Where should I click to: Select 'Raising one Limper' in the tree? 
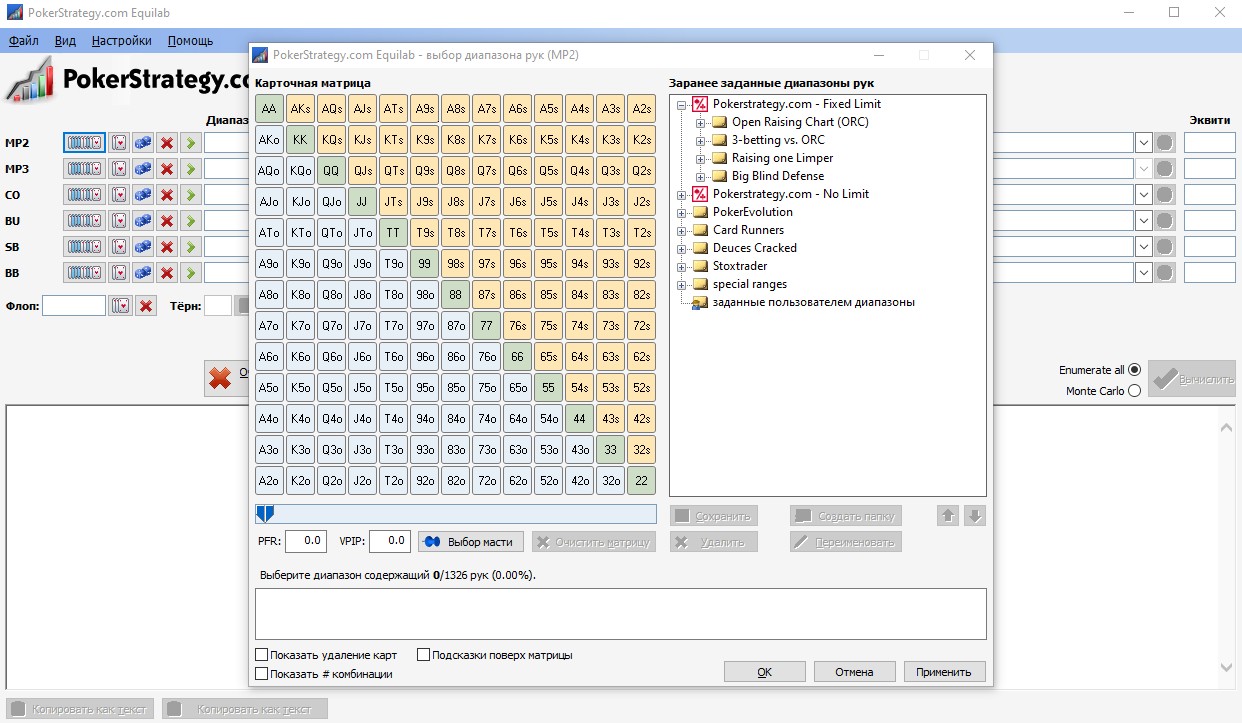782,158
